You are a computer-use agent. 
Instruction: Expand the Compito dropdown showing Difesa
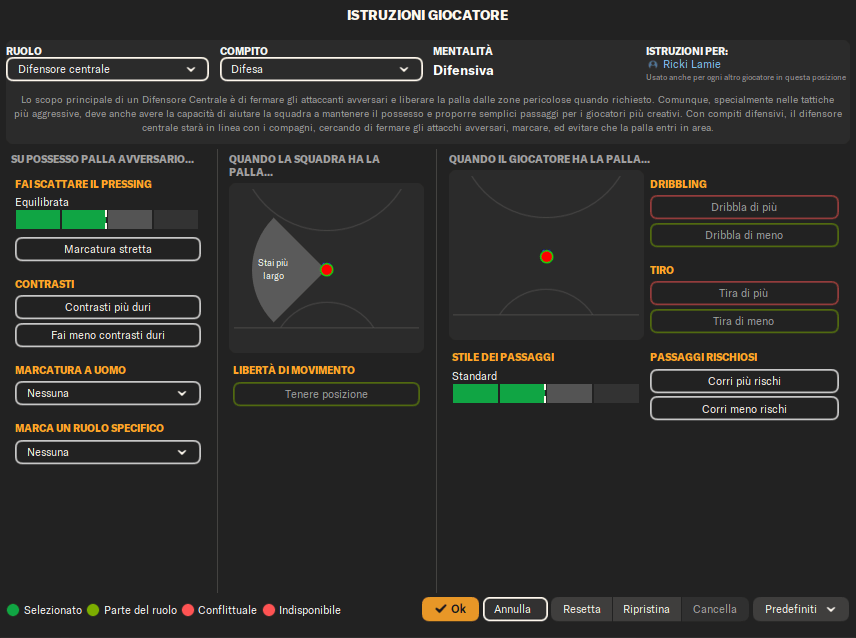320,69
